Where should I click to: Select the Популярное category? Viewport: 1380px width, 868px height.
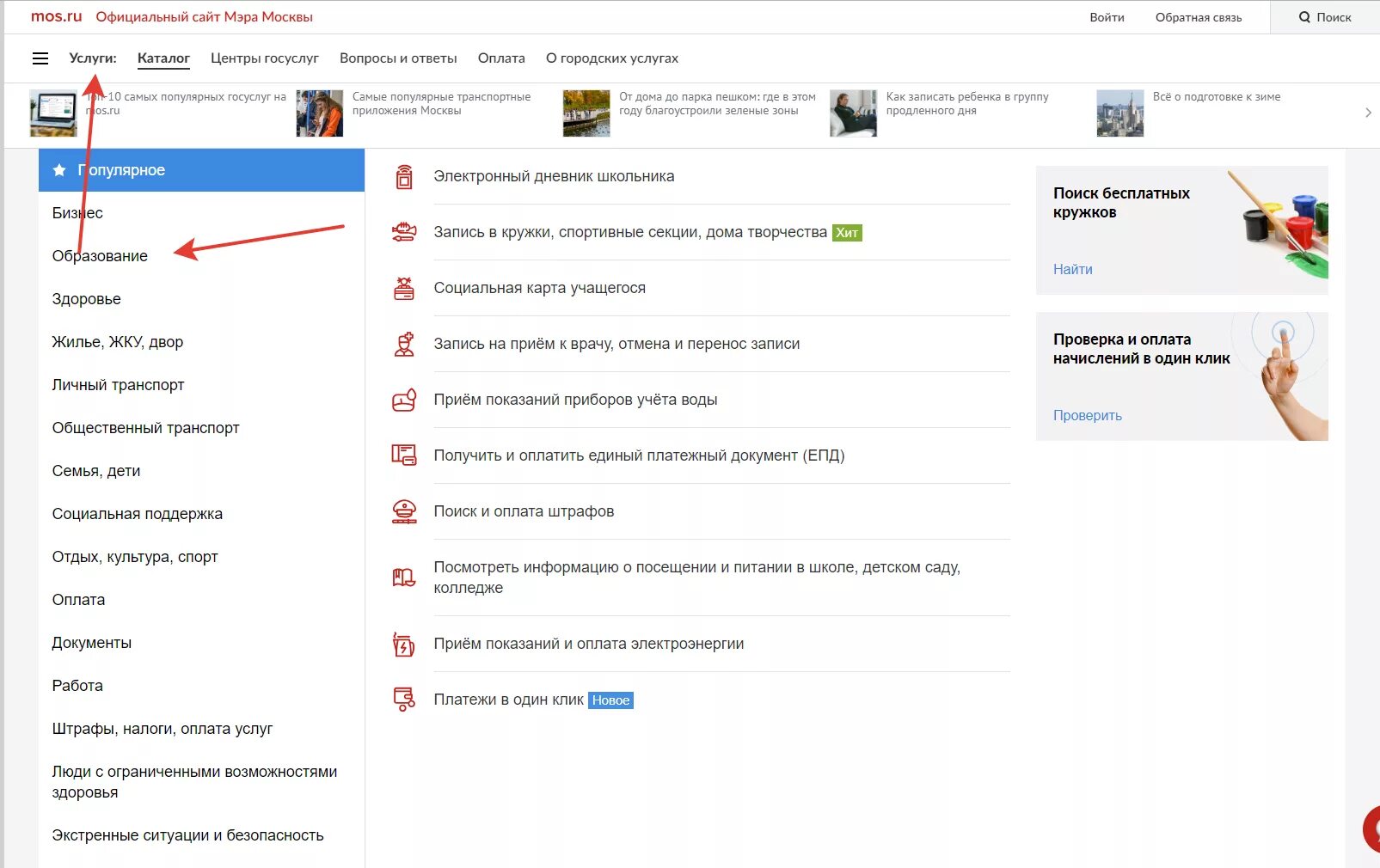[x=201, y=170]
